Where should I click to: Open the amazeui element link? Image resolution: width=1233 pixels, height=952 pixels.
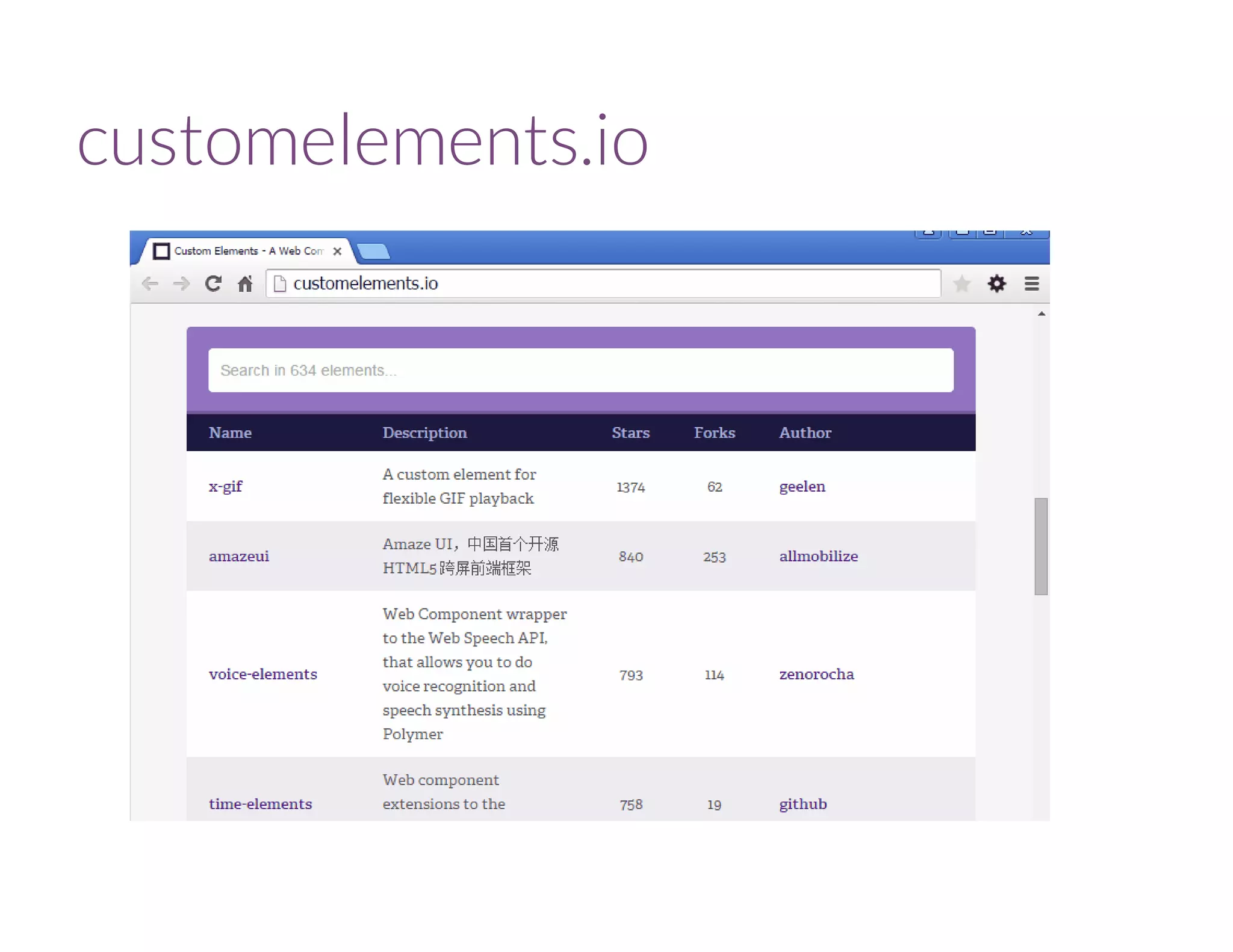[238, 556]
